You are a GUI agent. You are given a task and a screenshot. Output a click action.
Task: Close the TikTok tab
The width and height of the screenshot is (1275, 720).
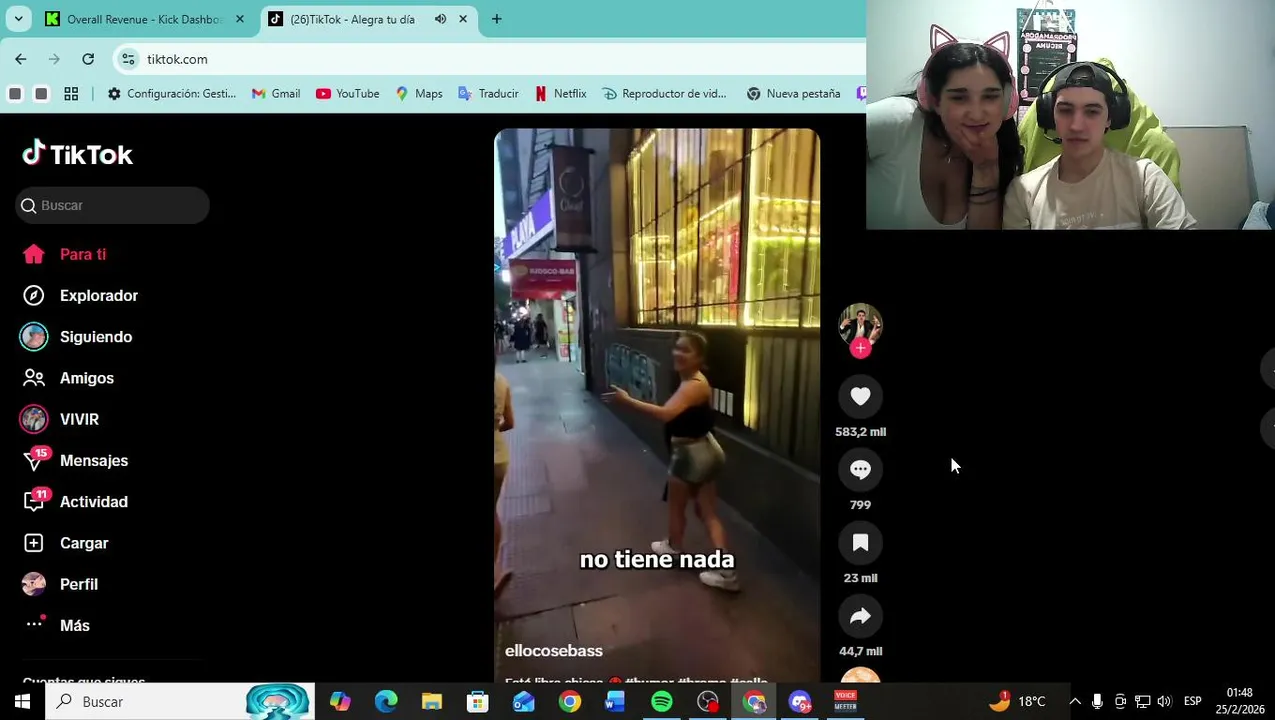(463, 19)
